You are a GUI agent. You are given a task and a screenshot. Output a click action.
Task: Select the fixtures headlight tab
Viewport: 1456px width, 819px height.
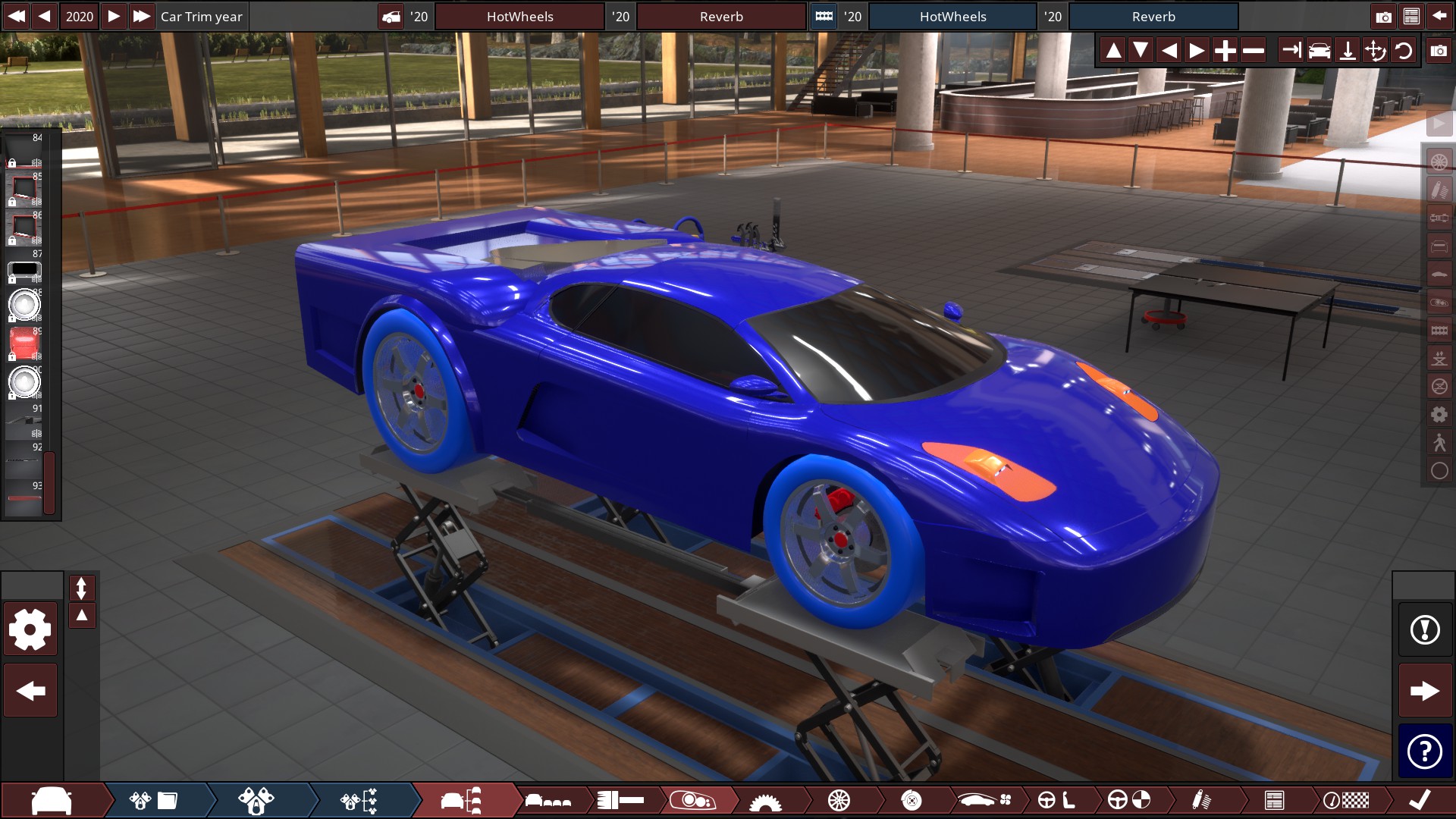(x=692, y=800)
